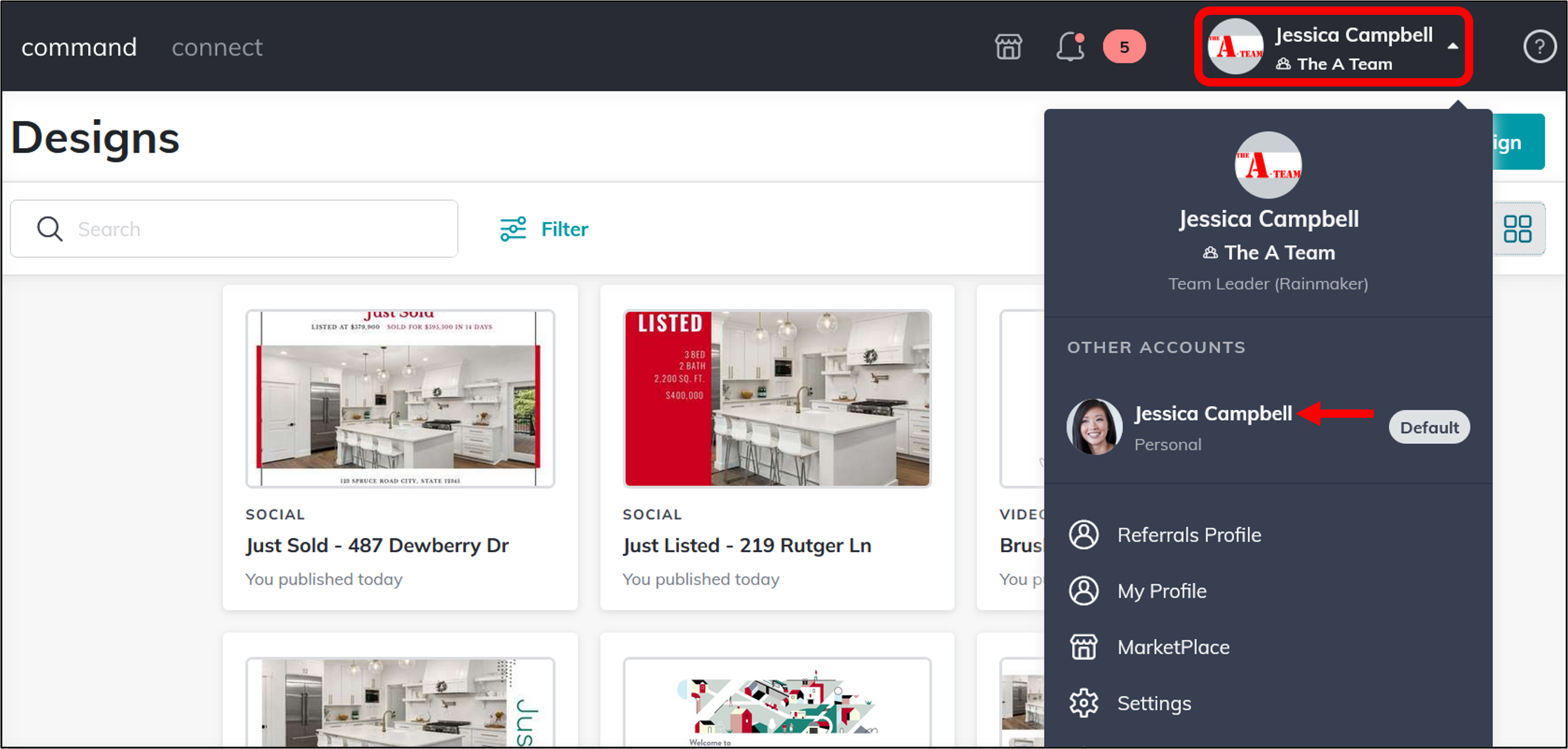Select the command menu item

(79, 47)
